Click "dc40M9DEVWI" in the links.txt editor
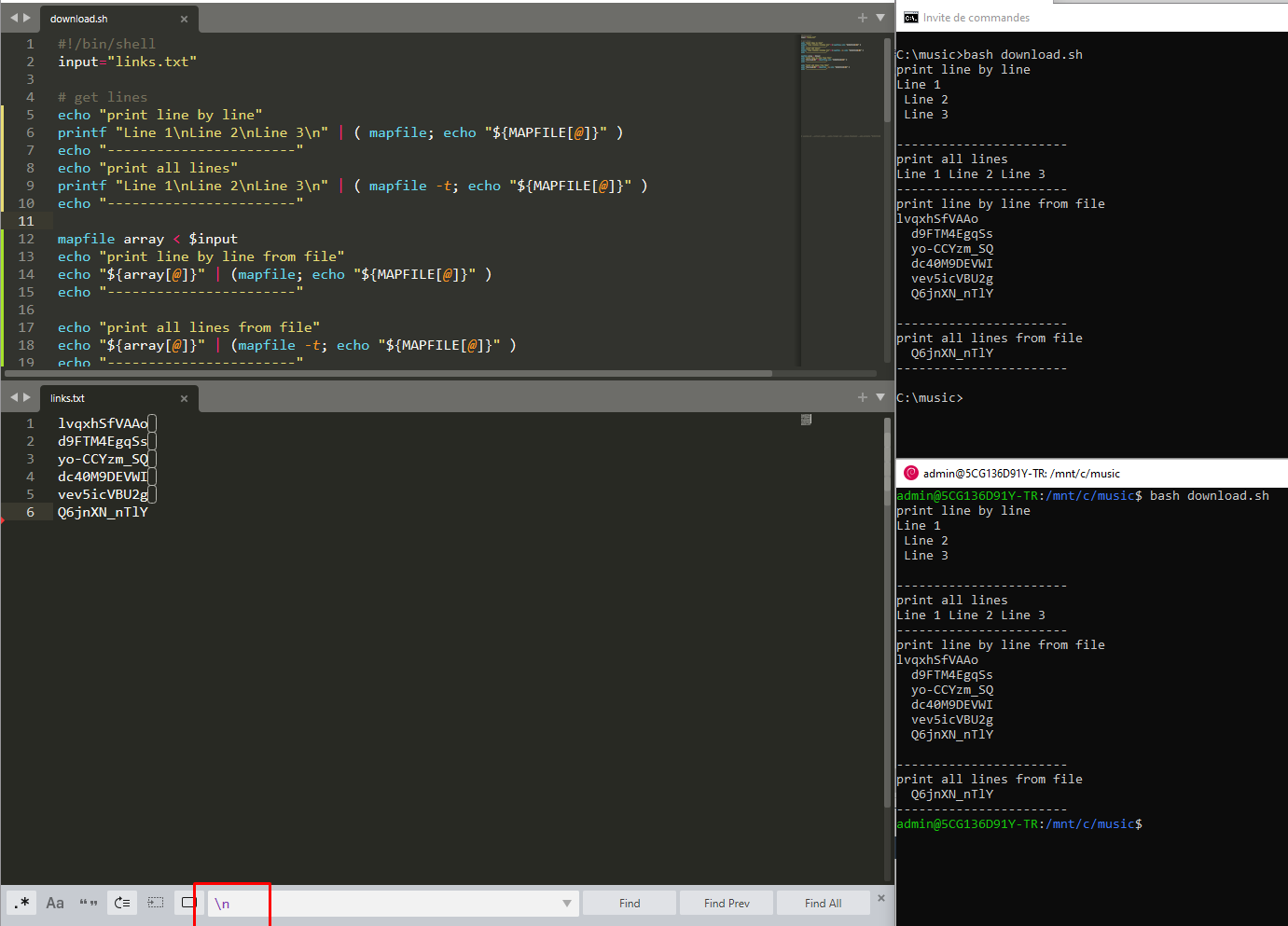 [103, 477]
